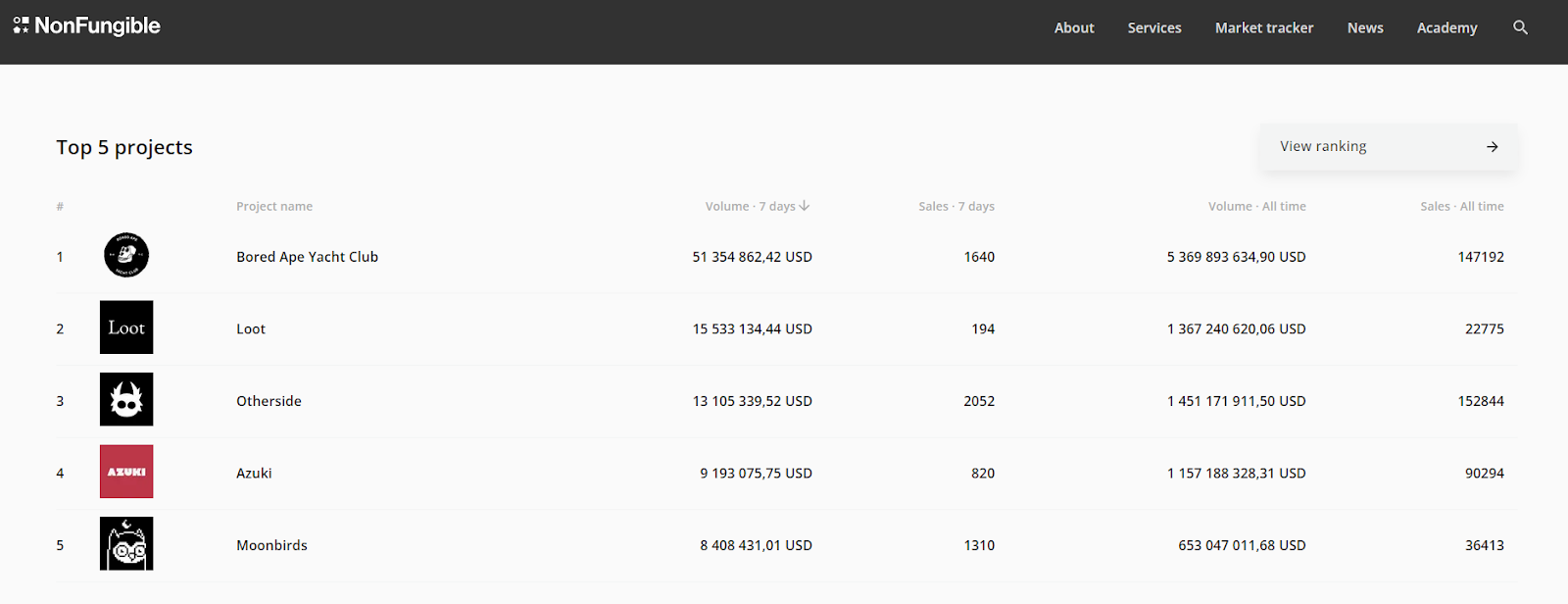This screenshot has width=1568, height=604.
Task: Click the 820 sales count
Action: point(983,473)
